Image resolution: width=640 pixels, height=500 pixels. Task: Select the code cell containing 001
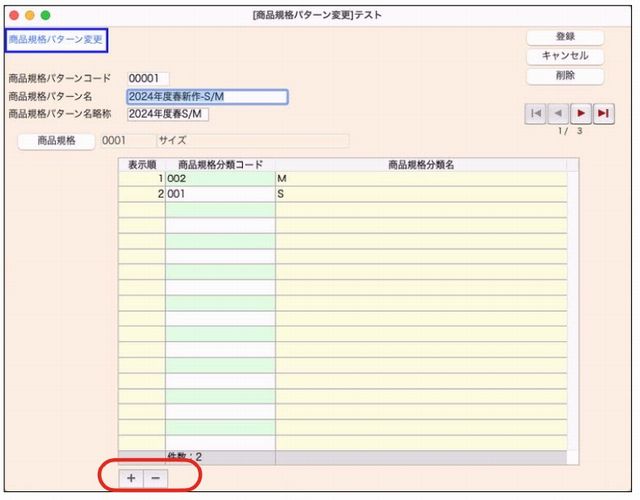click(x=220, y=193)
